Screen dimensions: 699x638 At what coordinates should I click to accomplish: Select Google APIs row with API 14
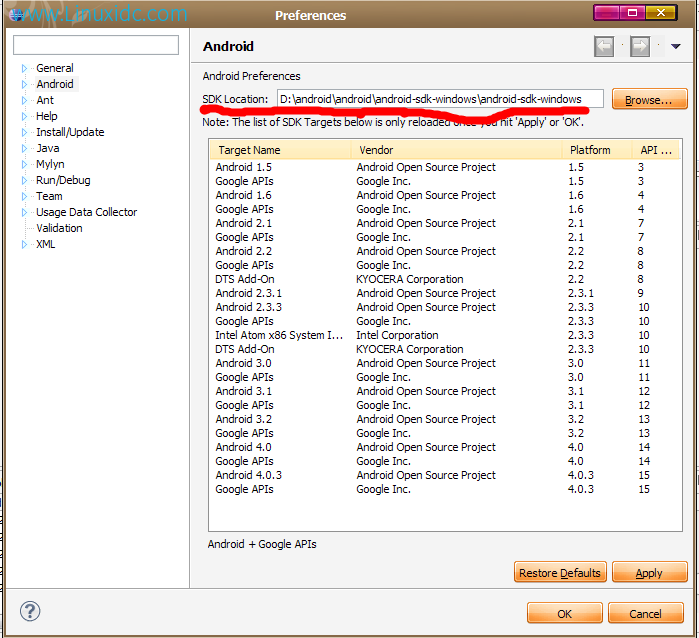445,461
